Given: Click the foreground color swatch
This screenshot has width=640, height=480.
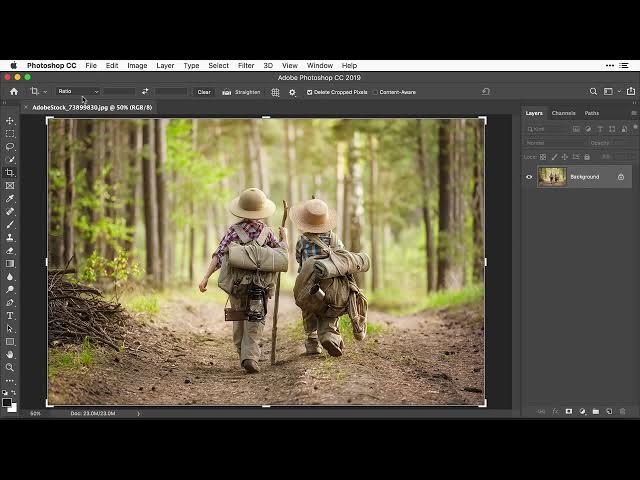Looking at the screenshot, I should [9, 403].
